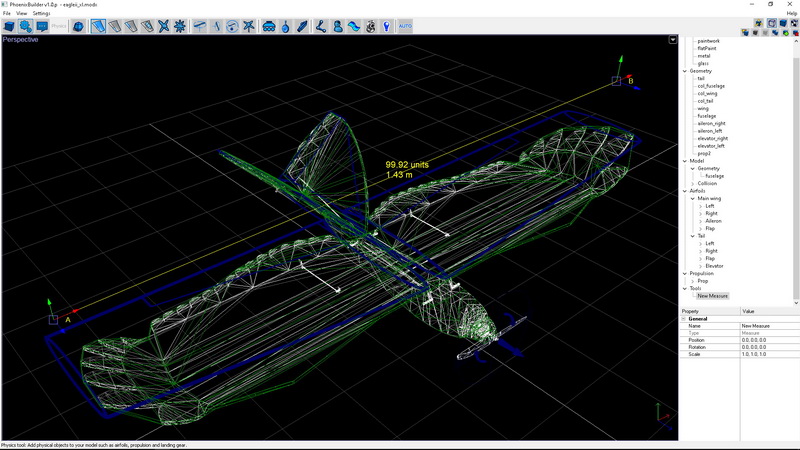Image resolution: width=800 pixels, height=450 pixels.
Task: Toggle wireframe cube view icon at top right
Action: point(772,22)
